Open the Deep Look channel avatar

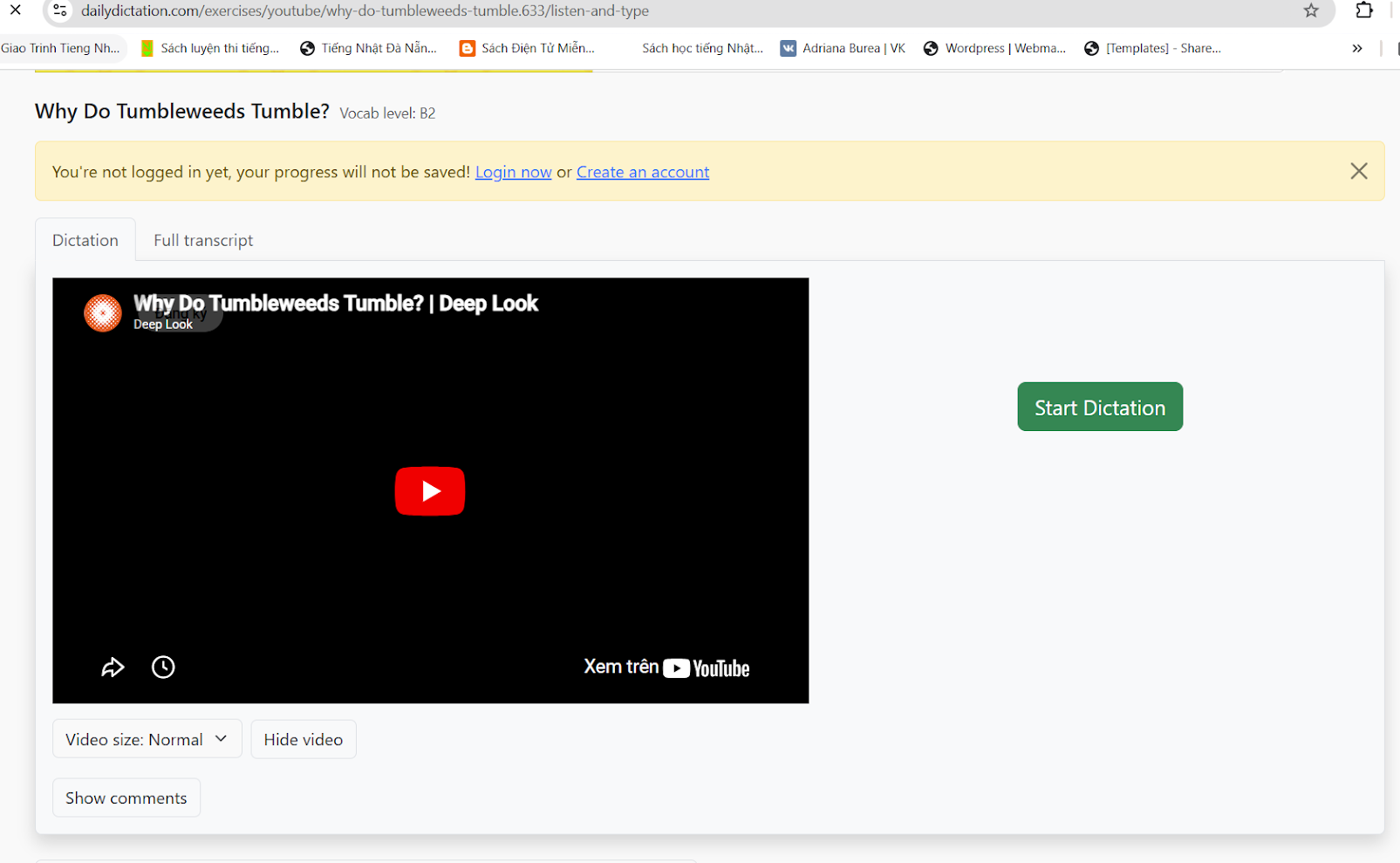pyautogui.click(x=103, y=312)
